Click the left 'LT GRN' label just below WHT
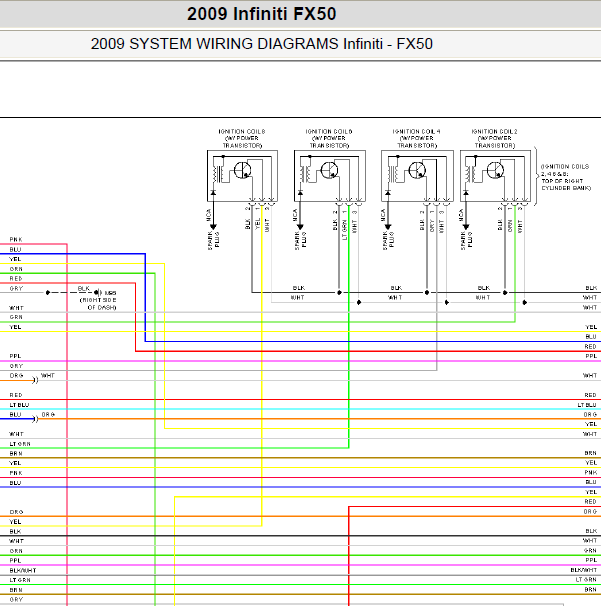This screenshot has height=606, width=601. (x=20, y=444)
